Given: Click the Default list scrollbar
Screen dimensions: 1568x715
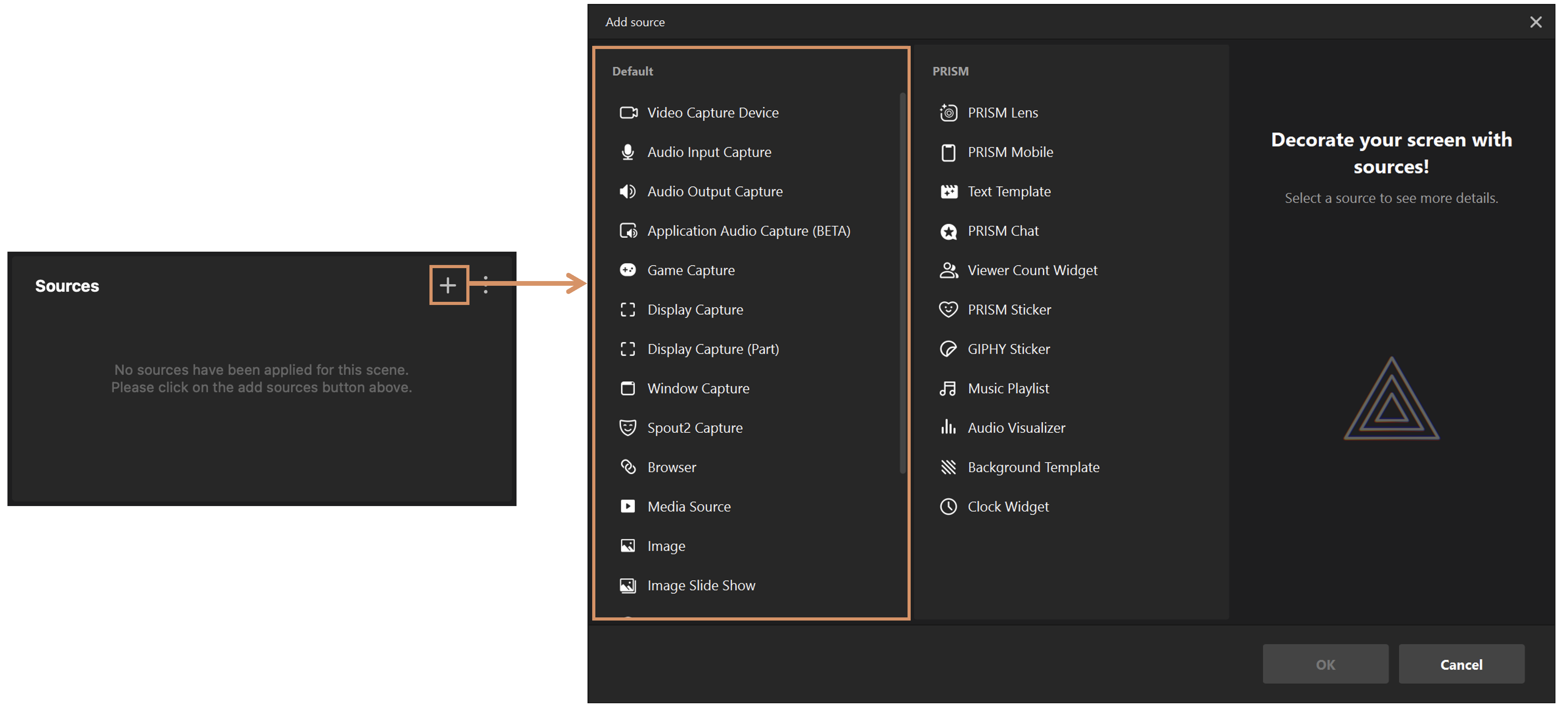Looking at the screenshot, I should tap(903, 283).
